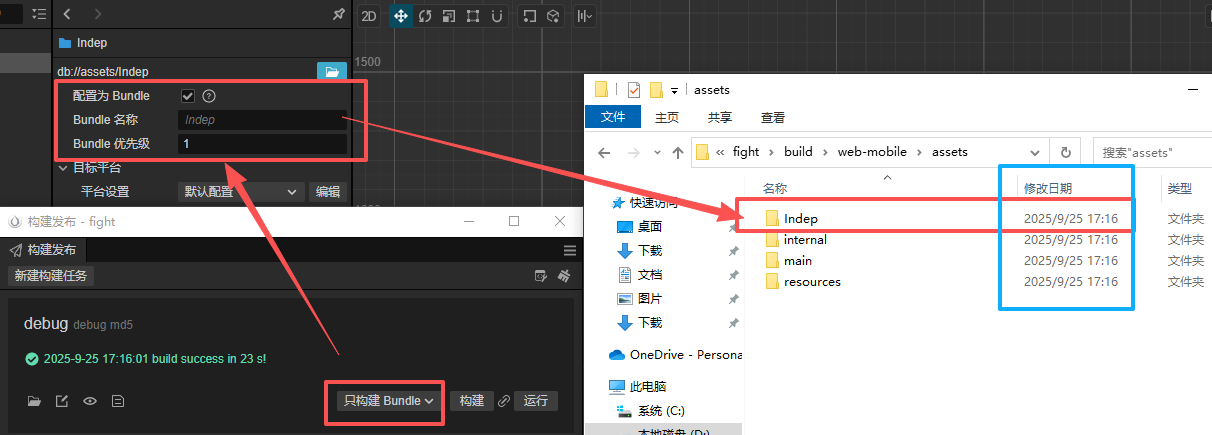Open the 主页 ribbon tab in Explorer
The width and height of the screenshot is (1212, 435).
click(667, 117)
